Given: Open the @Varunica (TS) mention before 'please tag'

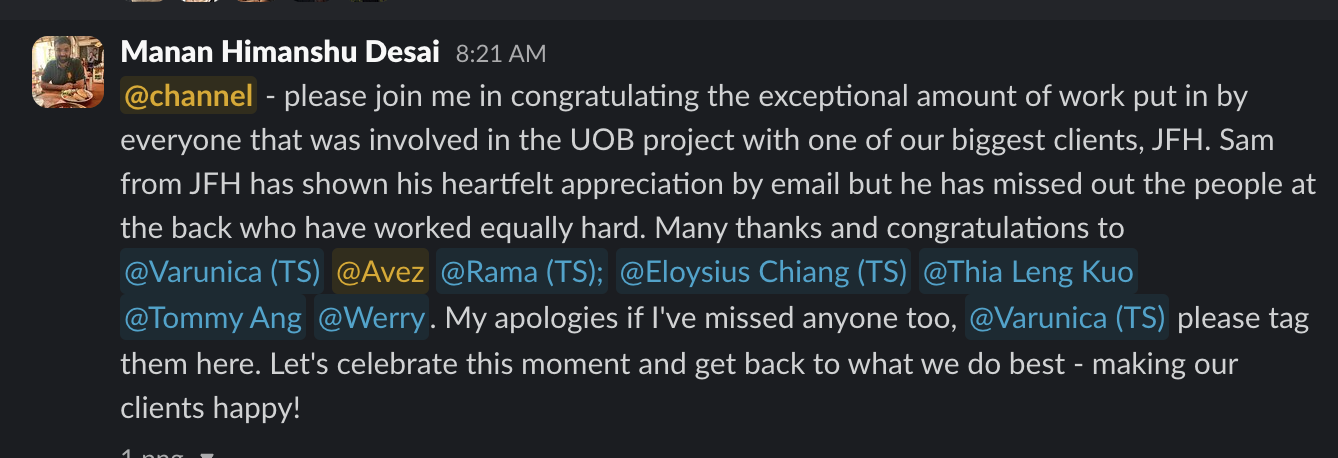Looking at the screenshot, I should 1067,318.
